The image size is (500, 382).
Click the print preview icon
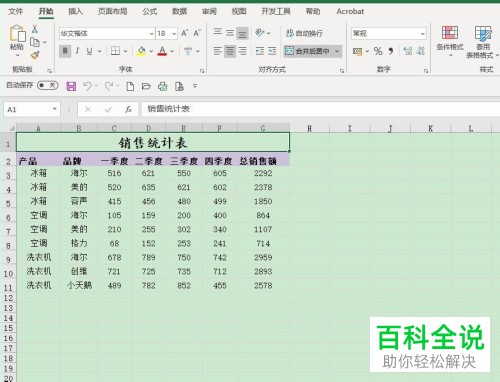179,86
